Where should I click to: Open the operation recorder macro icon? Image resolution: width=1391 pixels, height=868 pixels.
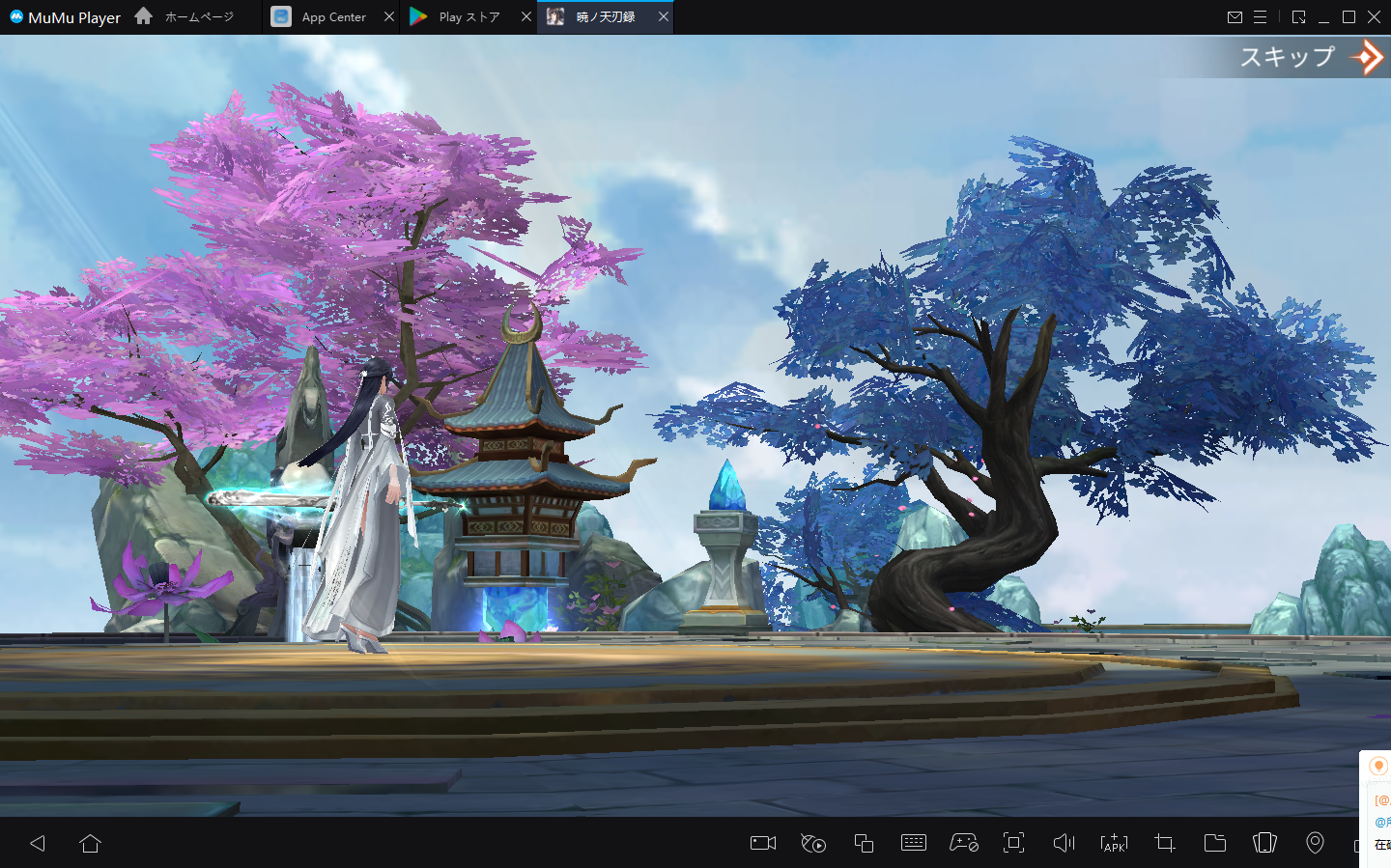coord(813,843)
